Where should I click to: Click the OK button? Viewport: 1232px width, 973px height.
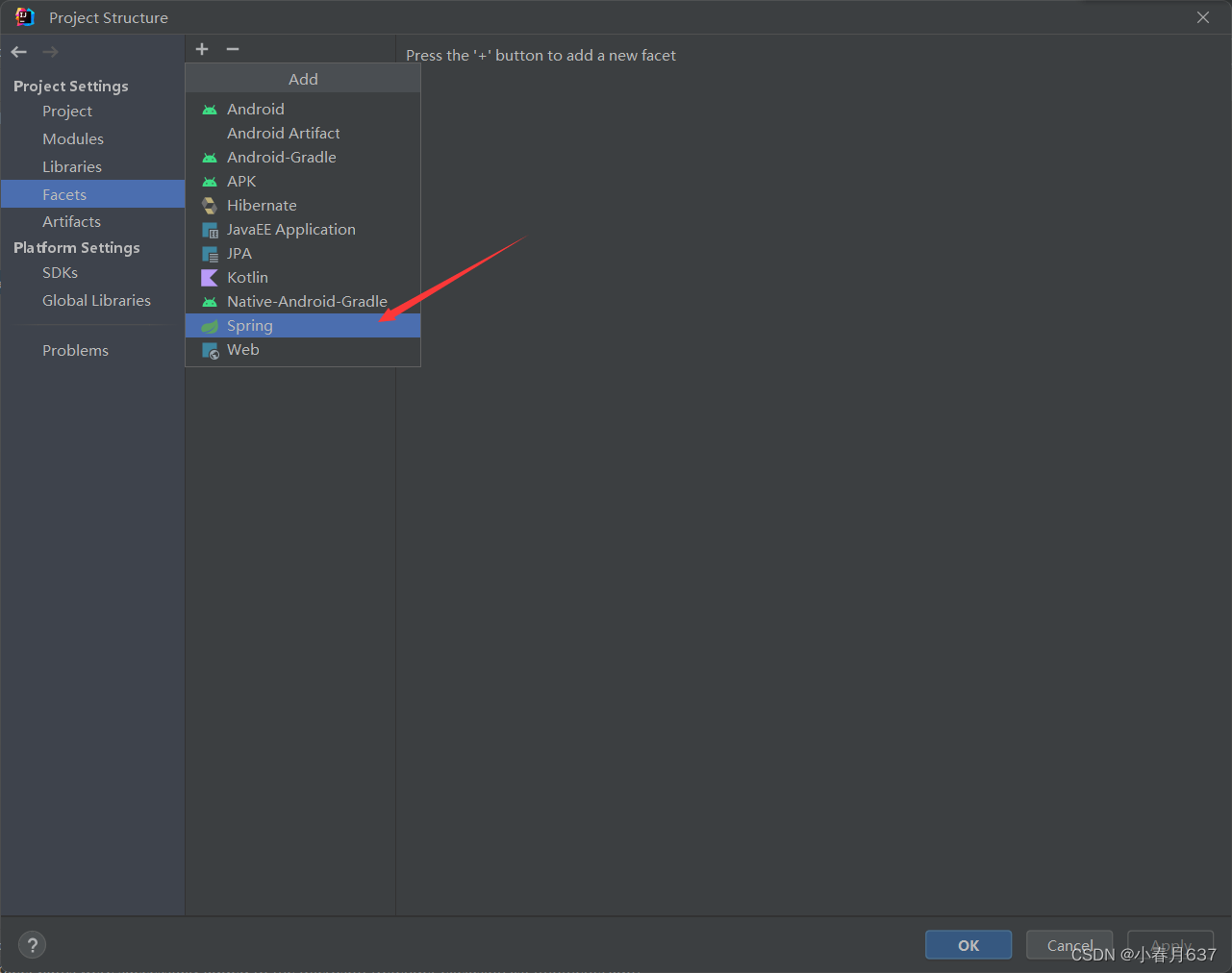[x=968, y=945]
